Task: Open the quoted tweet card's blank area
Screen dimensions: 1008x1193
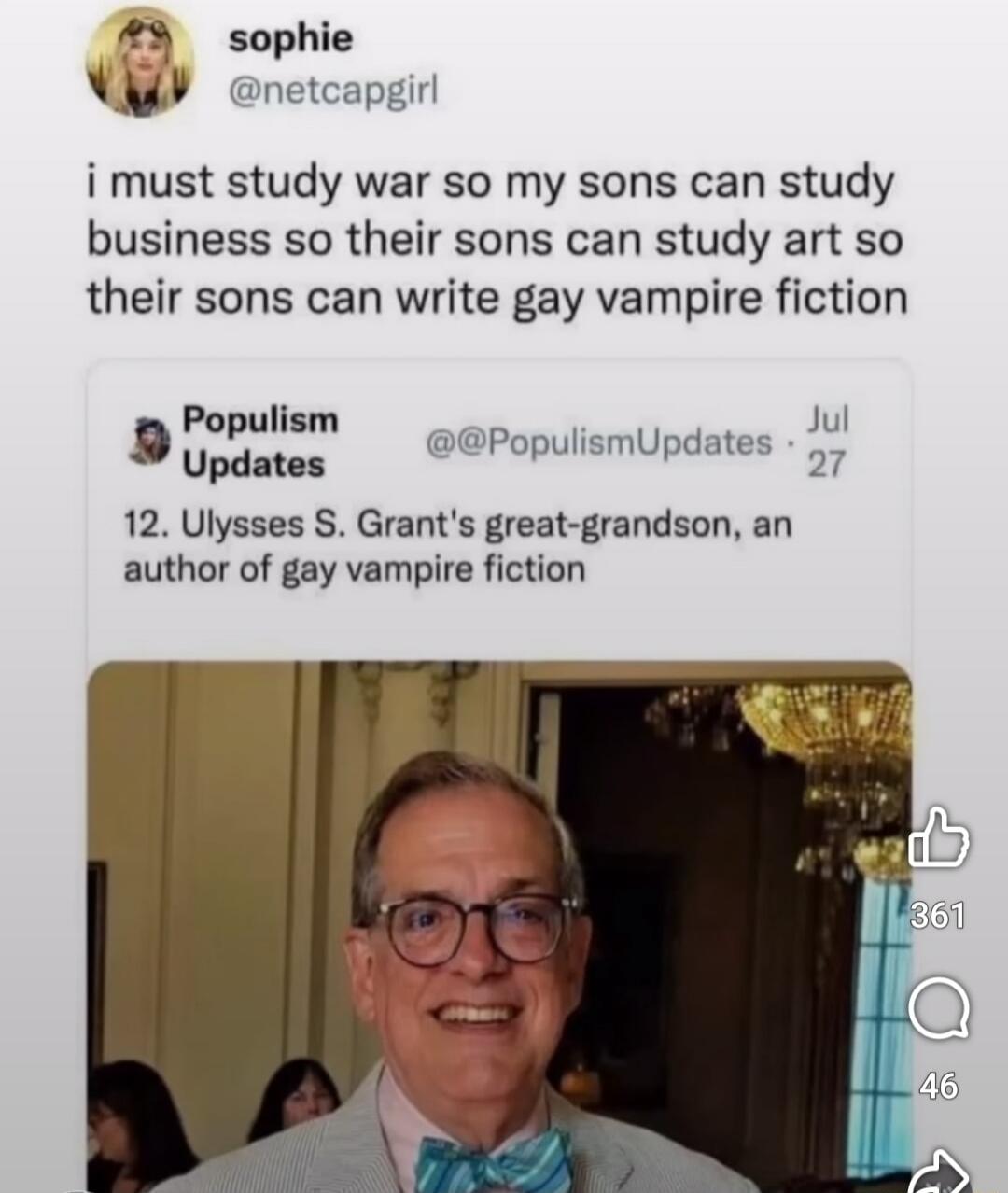Action: coord(498,624)
